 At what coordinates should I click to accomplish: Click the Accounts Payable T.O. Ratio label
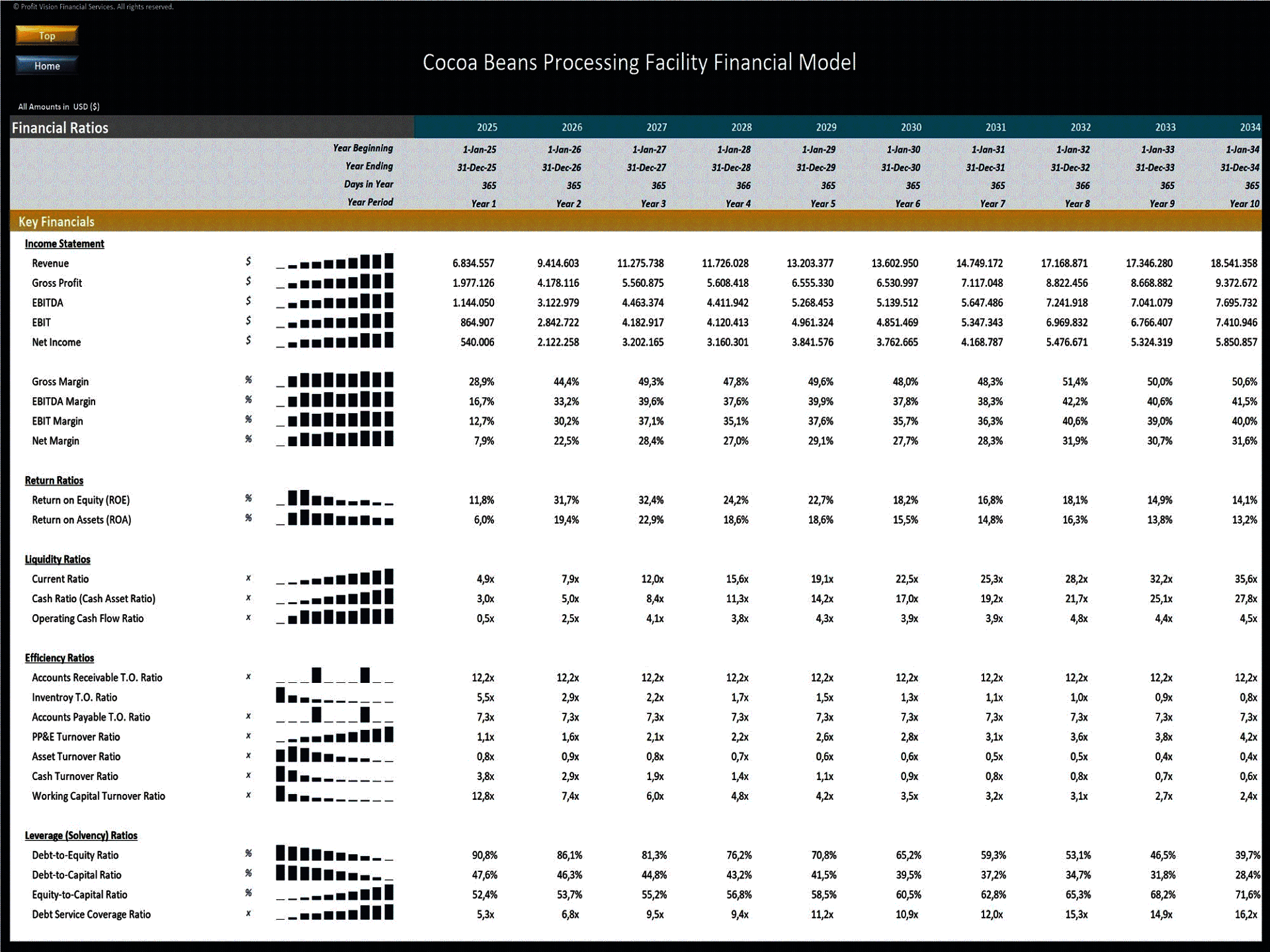(x=91, y=717)
